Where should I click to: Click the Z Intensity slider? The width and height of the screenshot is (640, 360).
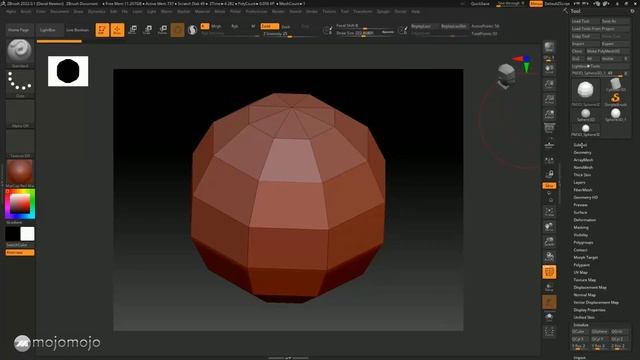pyautogui.click(x=290, y=34)
